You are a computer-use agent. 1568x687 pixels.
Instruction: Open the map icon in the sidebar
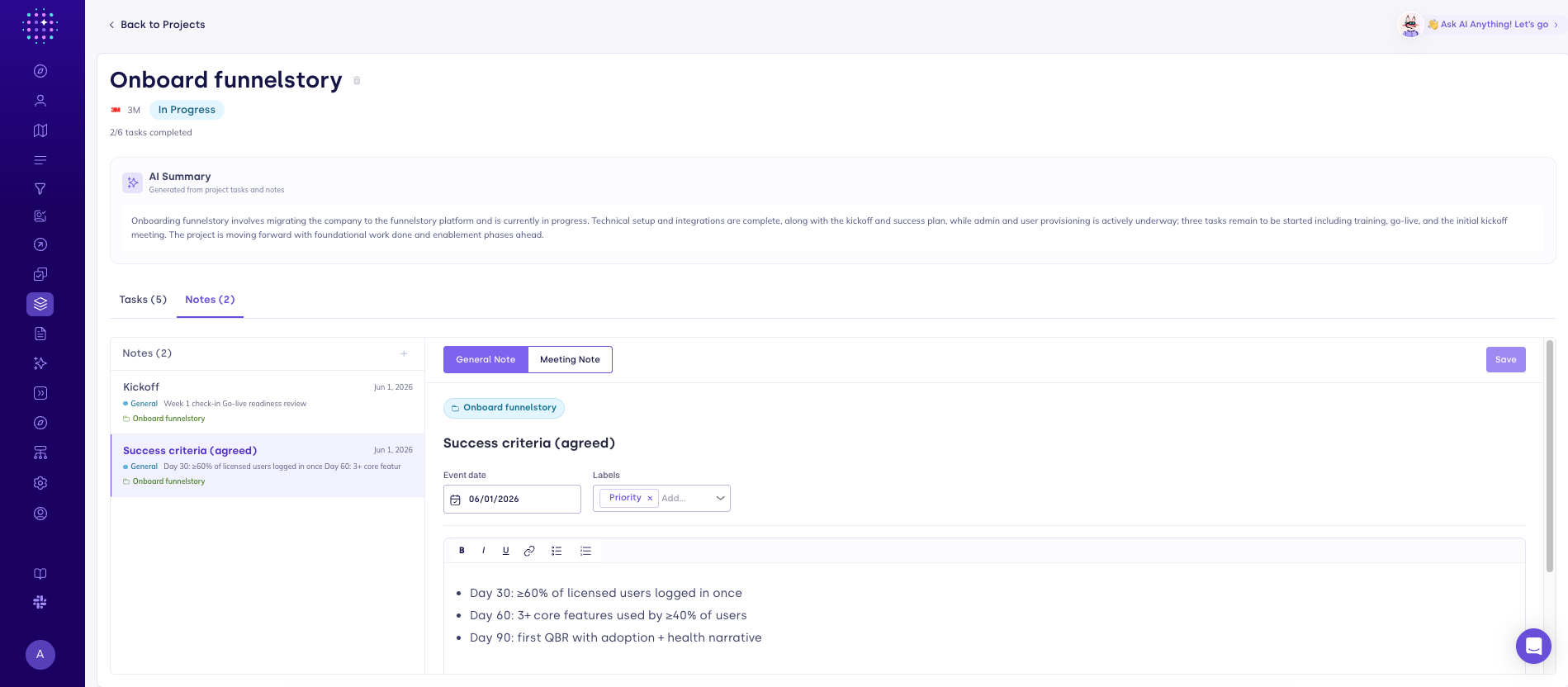point(40,130)
